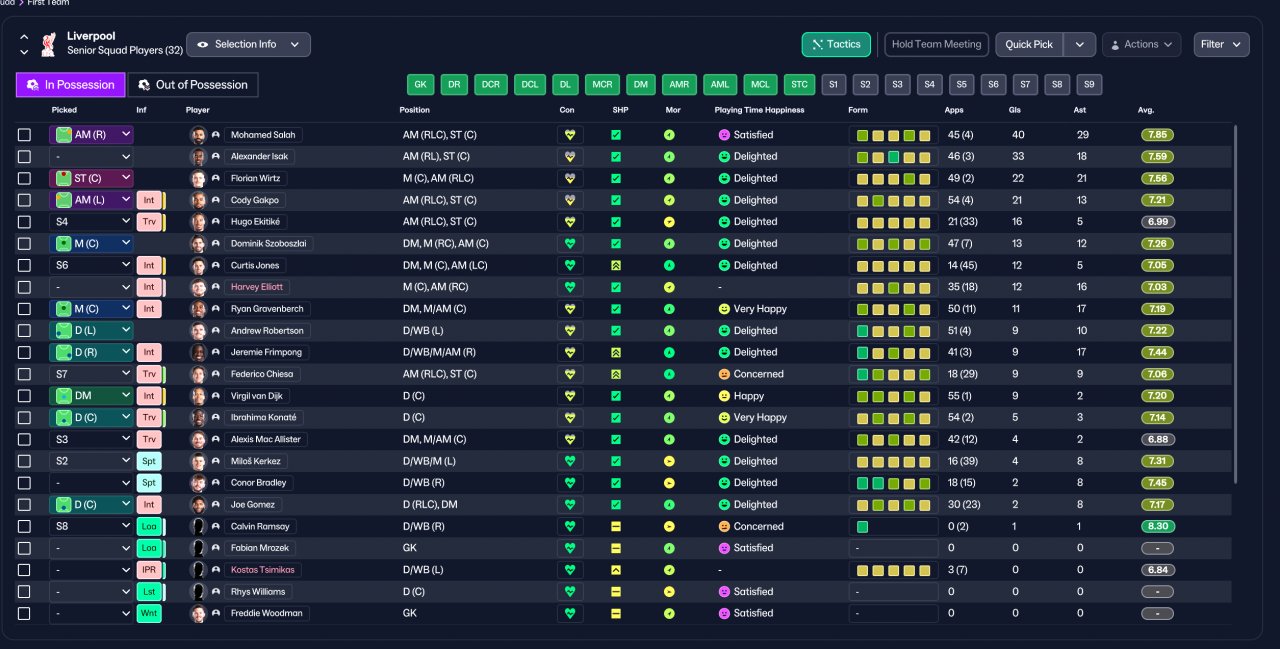Viewport: 1280px width, 649px height.
Task: Click Jeremie Frimpong's sharpness arrow icon
Action: [x=616, y=353]
